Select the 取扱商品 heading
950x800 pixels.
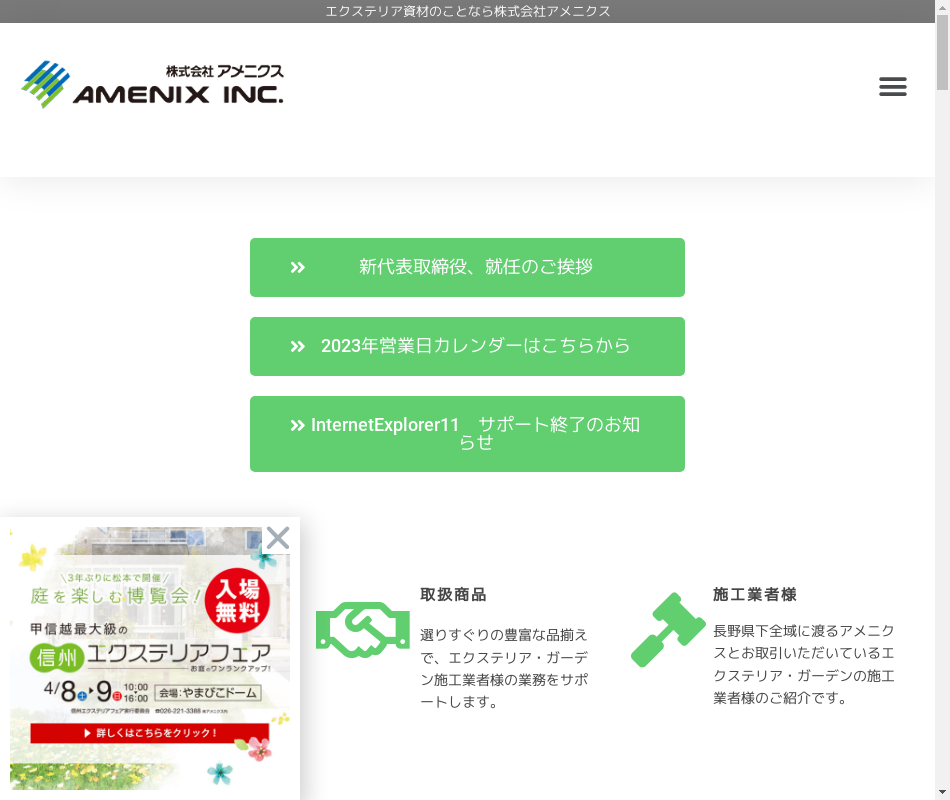[x=453, y=594]
